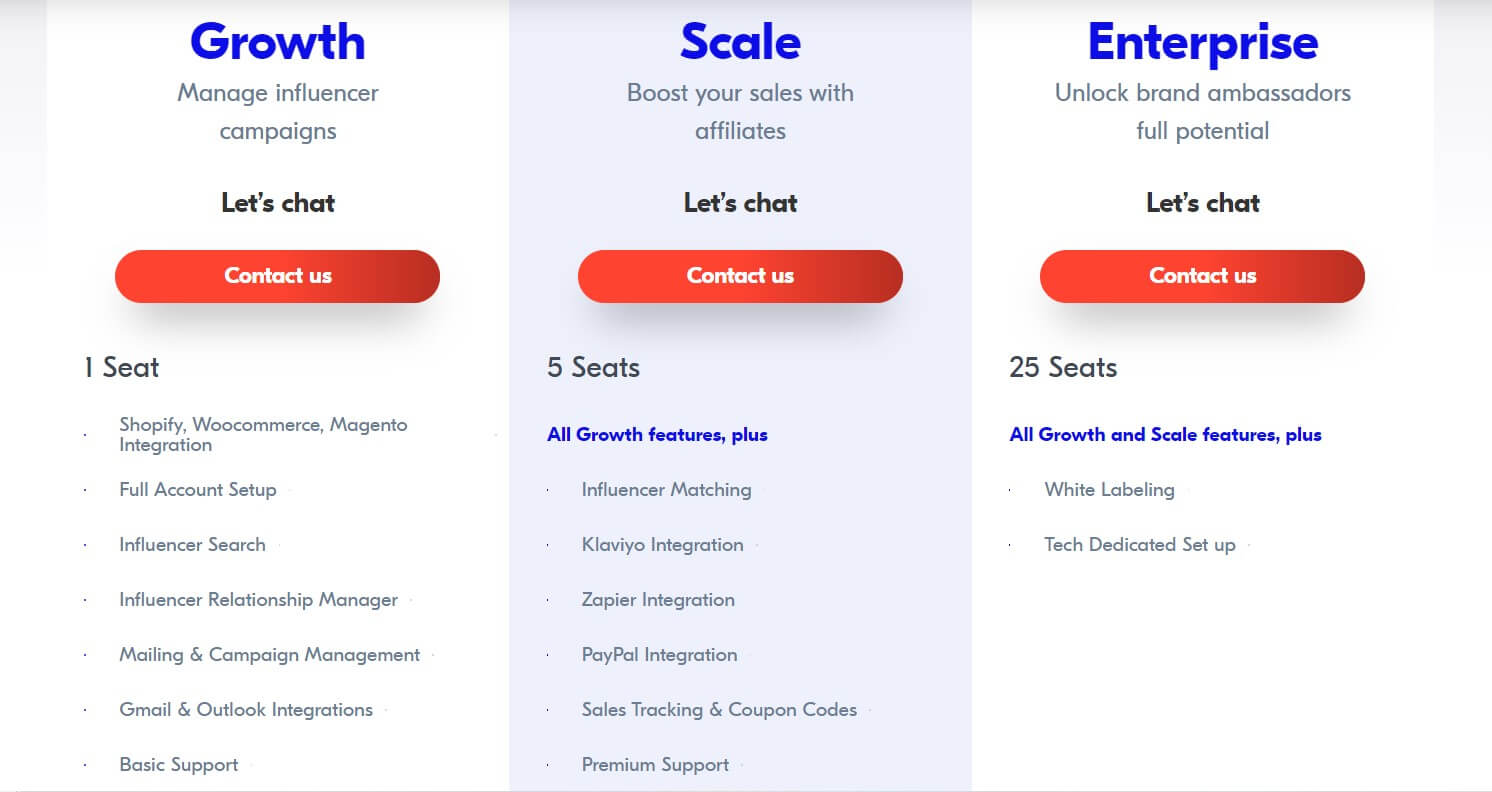Screen dimensions: 1492x792
Task: Click the Enterprise plan title
Action: coord(1202,42)
